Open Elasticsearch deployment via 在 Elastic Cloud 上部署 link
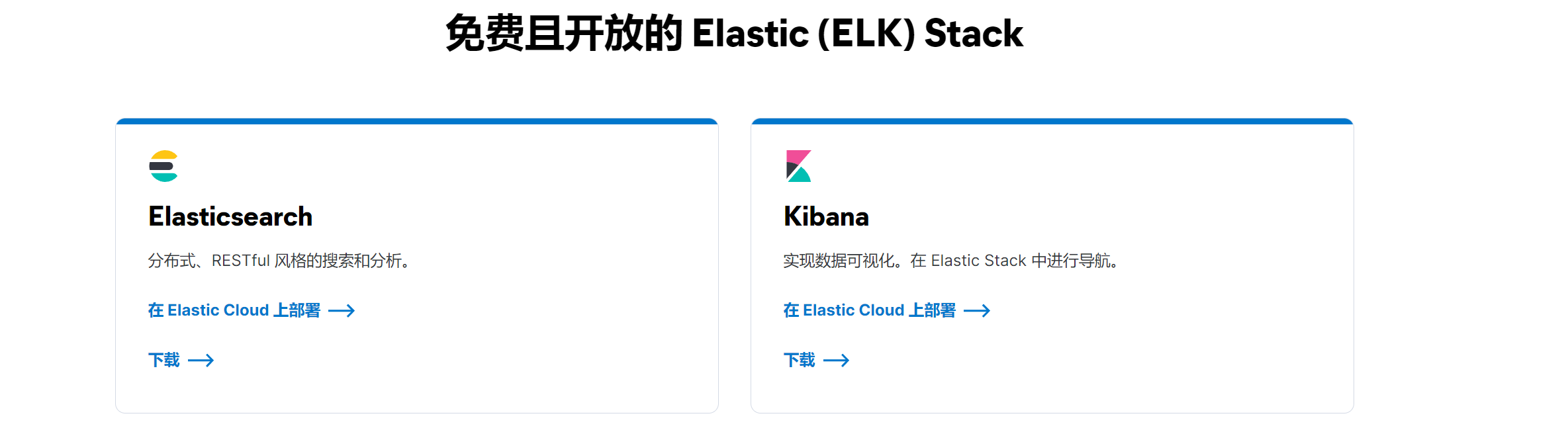 pos(233,310)
